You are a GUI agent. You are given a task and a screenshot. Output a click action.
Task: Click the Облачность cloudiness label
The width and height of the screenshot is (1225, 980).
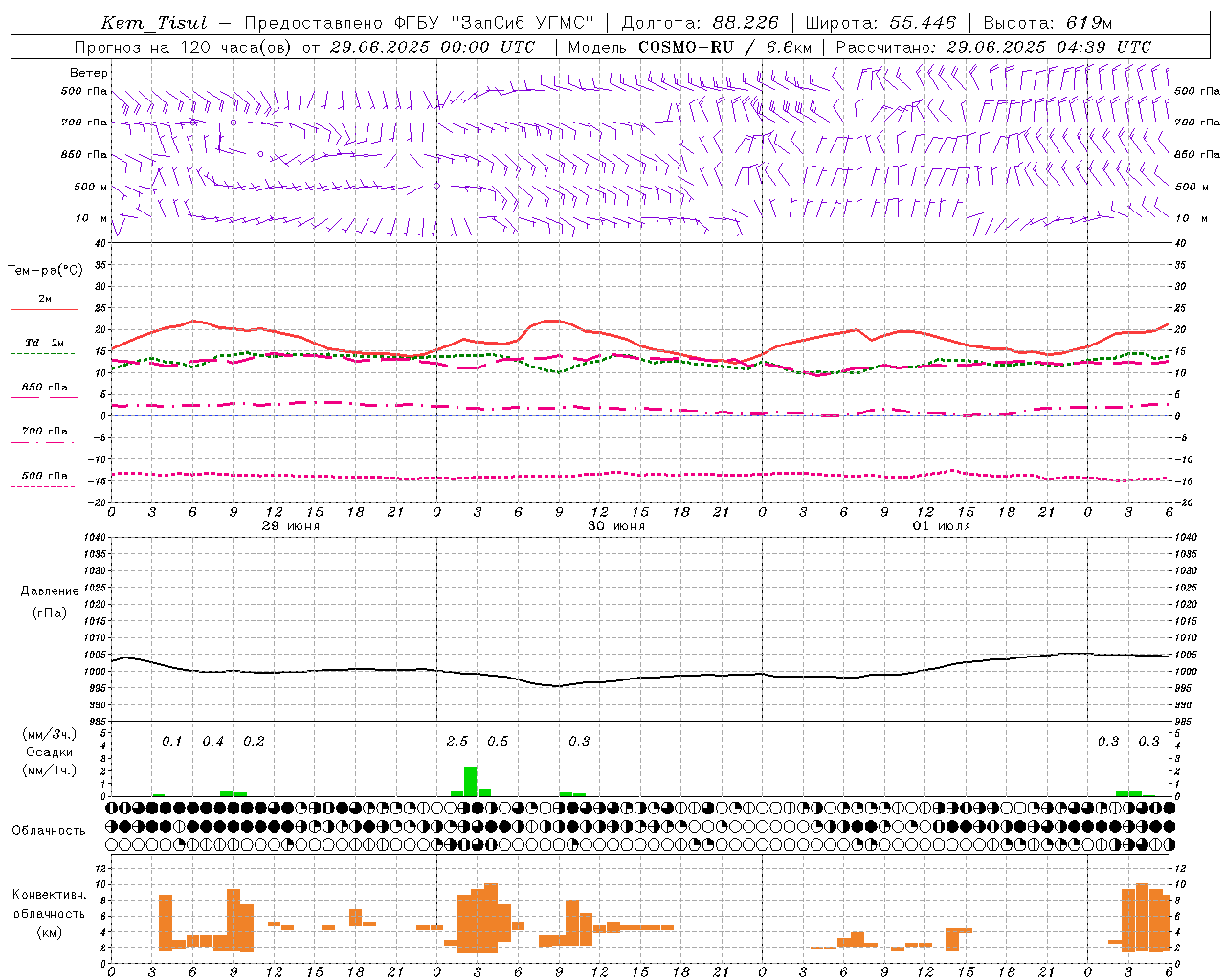[x=49, y=831]
